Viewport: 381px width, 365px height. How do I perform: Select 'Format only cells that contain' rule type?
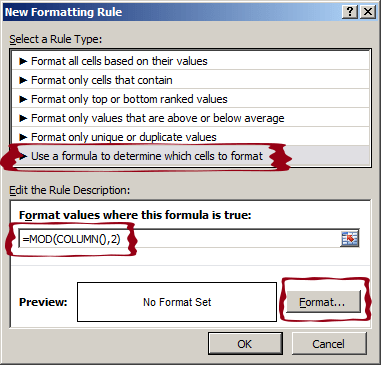pos(191,80)
